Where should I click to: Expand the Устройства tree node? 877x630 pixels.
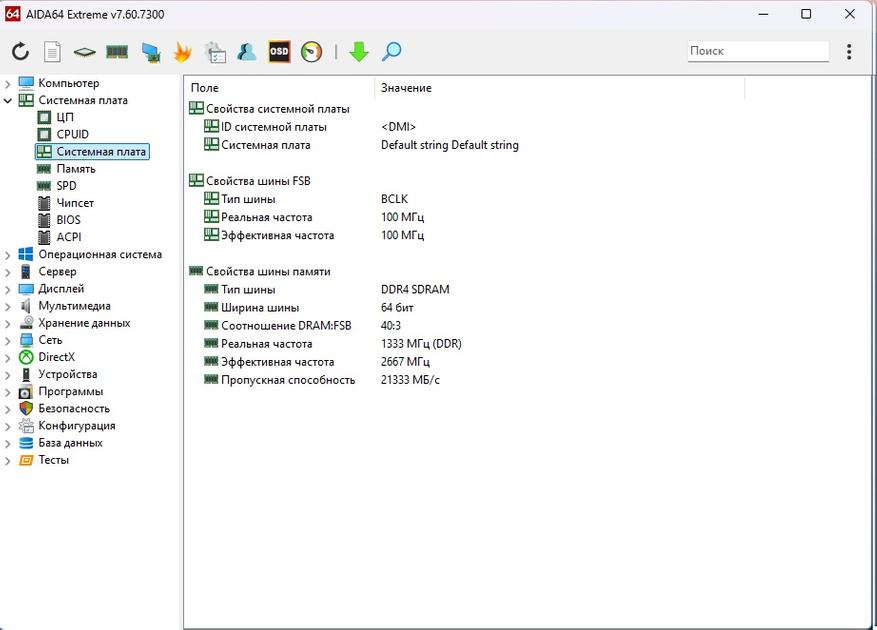[x=7, y=375]
